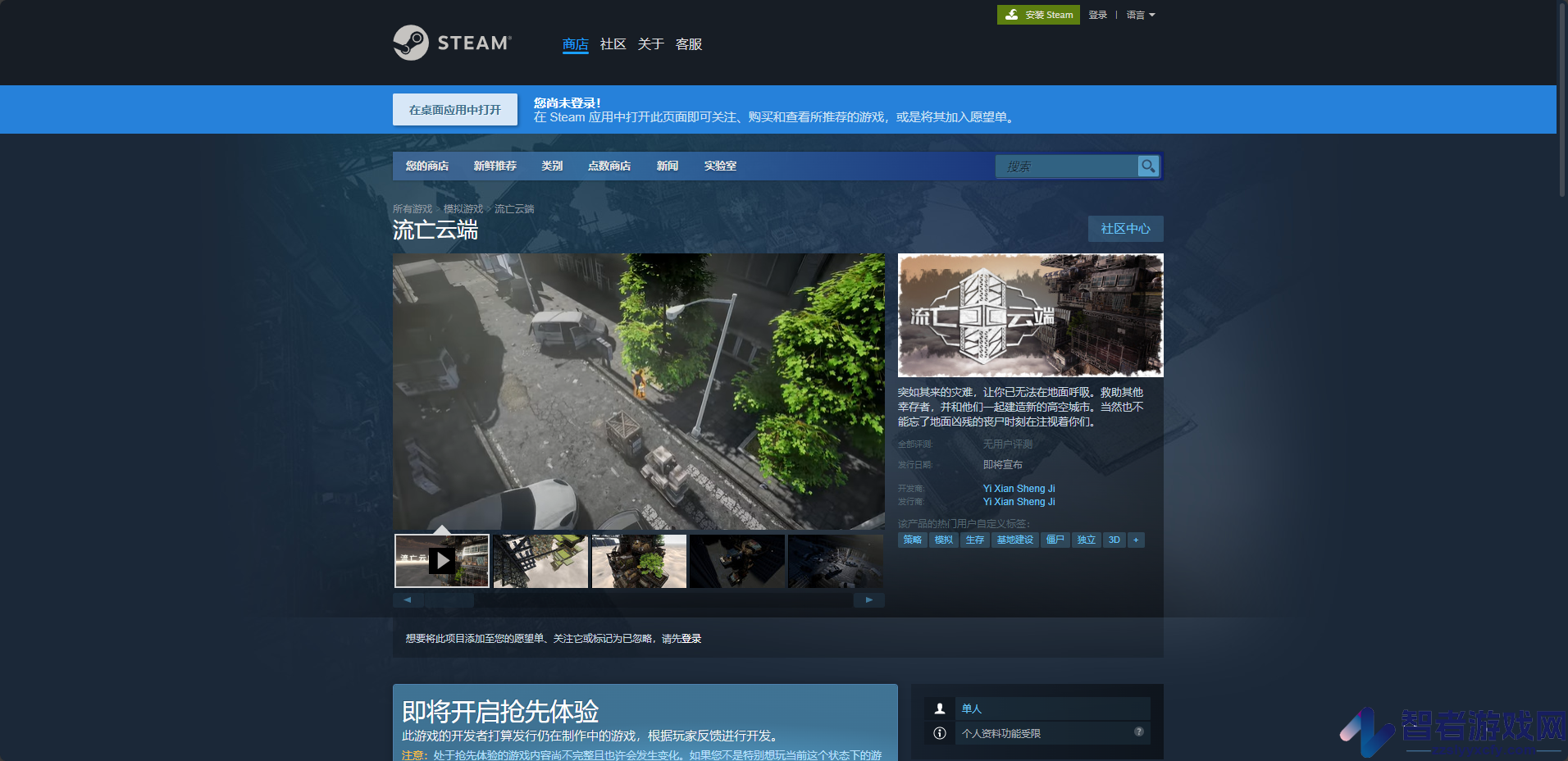1568x761 pixels.
Task: Click the main gameplay video player
Action: [639, 391]
